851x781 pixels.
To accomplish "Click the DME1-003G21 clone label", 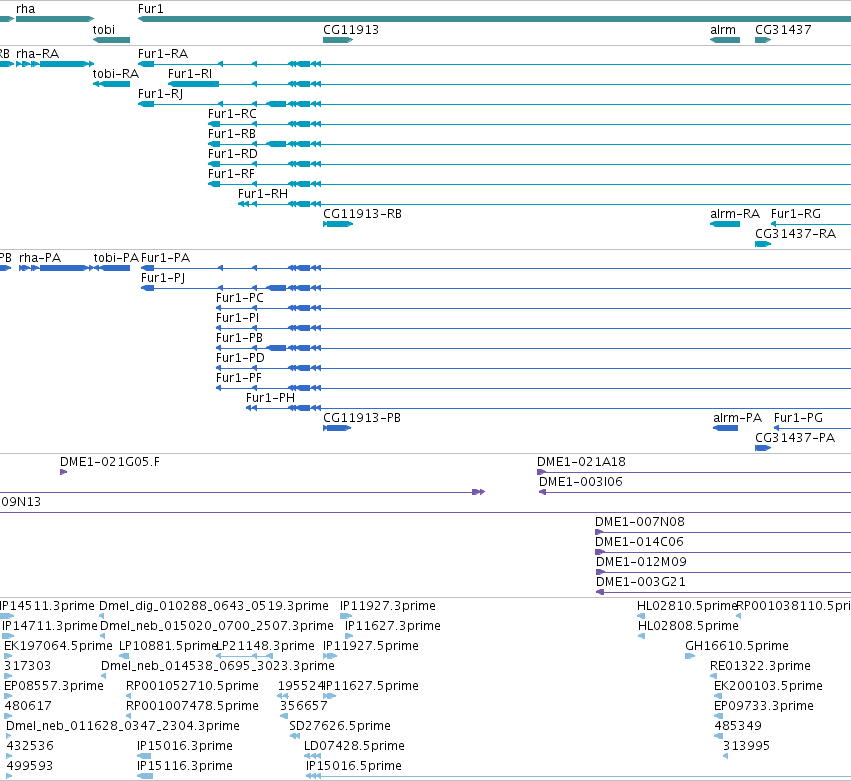I will 641,582.
